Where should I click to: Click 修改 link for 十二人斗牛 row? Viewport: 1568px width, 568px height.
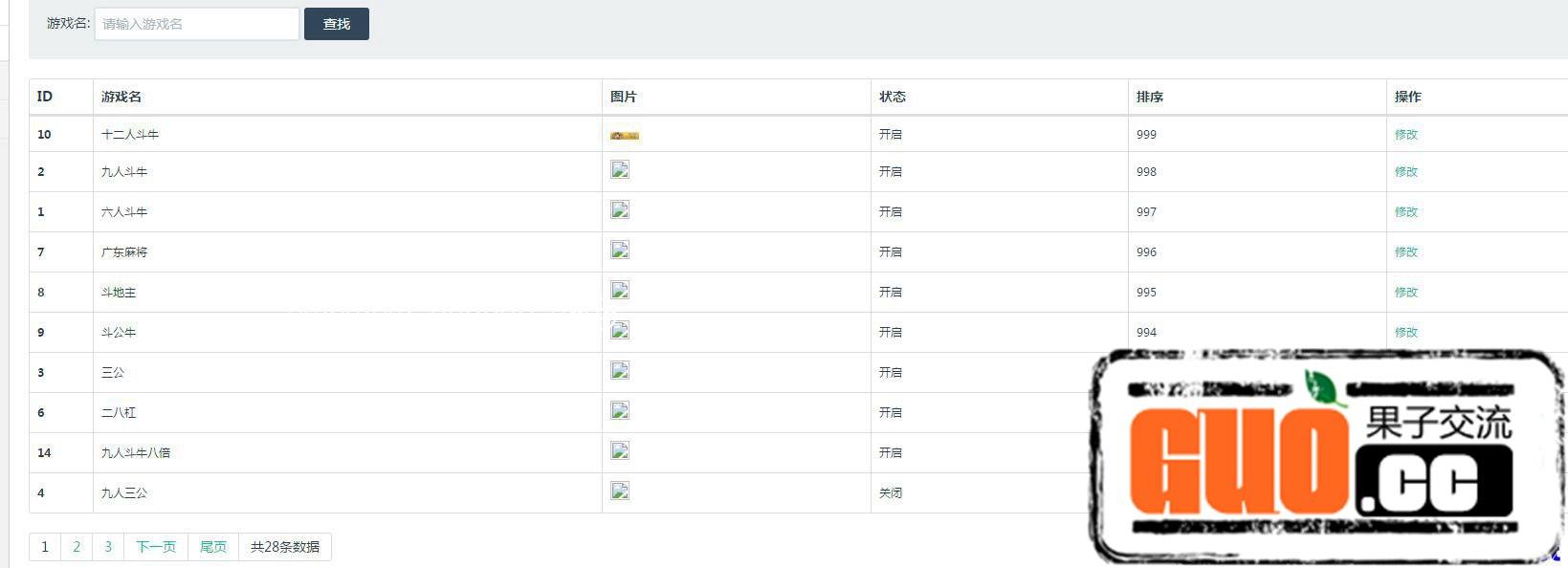(x=1405, y=135)
